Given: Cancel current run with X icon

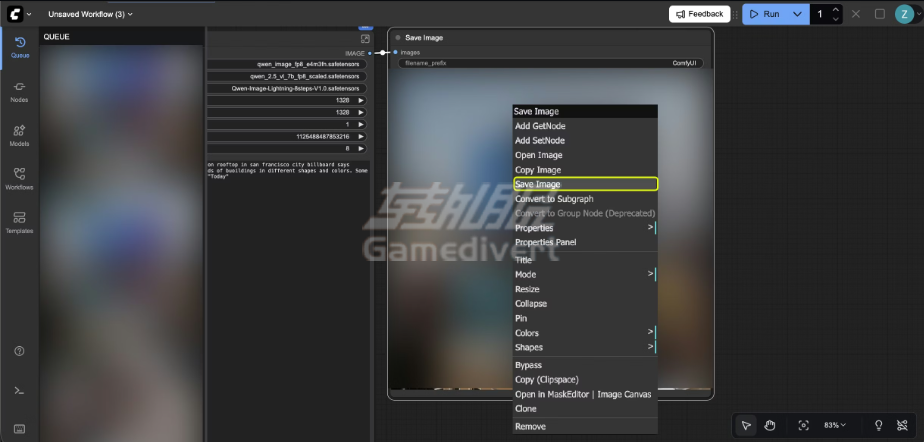Looking at the screenshot, I should pos(856,14).
